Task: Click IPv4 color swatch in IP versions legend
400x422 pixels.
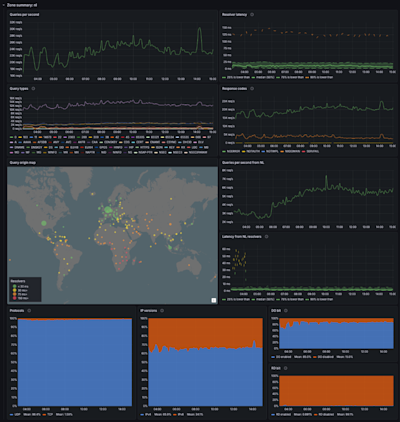Action: [x=142, y=415]
